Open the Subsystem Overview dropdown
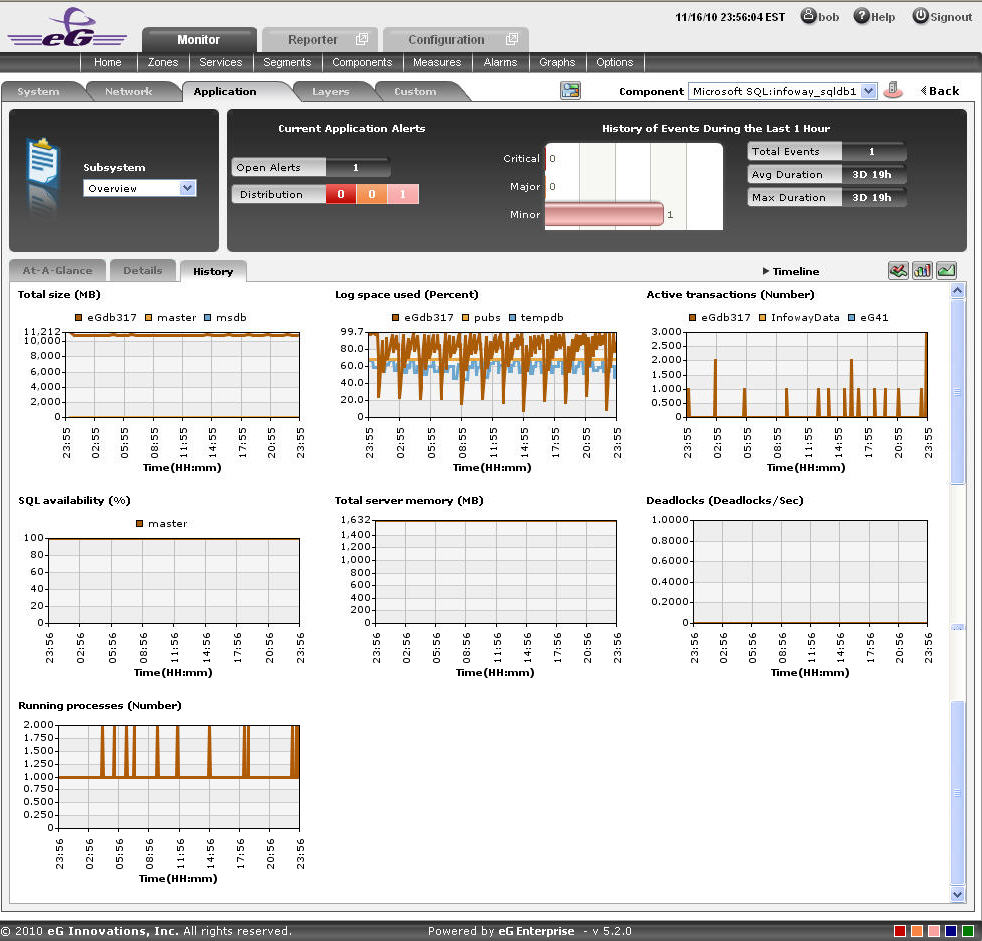 coord(140,188)
